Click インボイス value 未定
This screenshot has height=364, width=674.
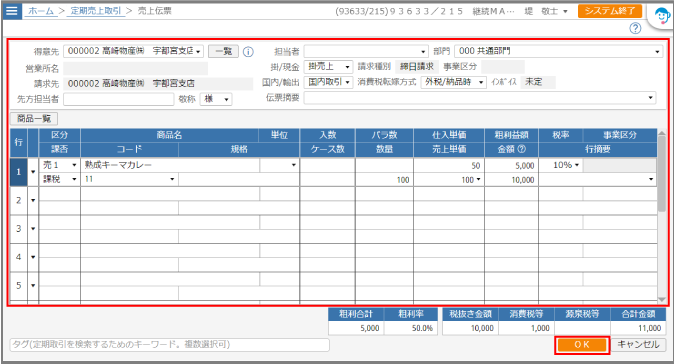pos(538,82)
